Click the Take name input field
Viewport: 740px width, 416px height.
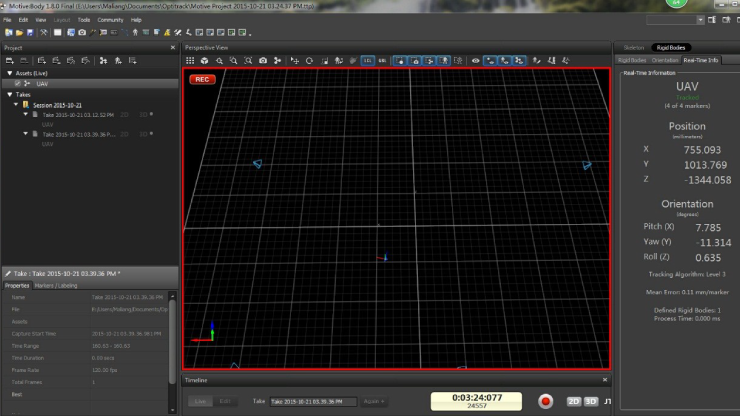coord(313,401)
